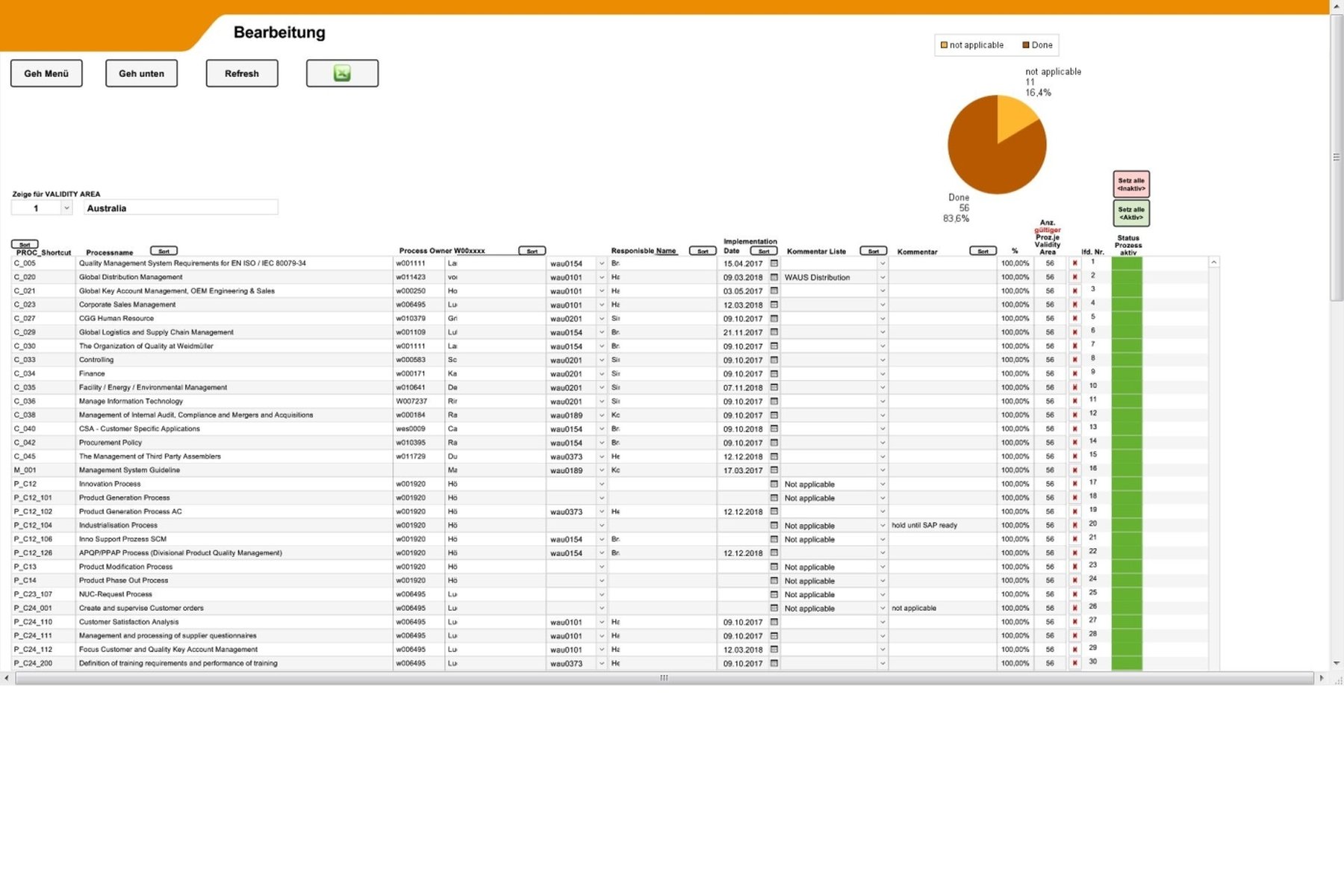Sort by PROC_Shortcut column
The image size is (1344, 896).
coord(25,244)
